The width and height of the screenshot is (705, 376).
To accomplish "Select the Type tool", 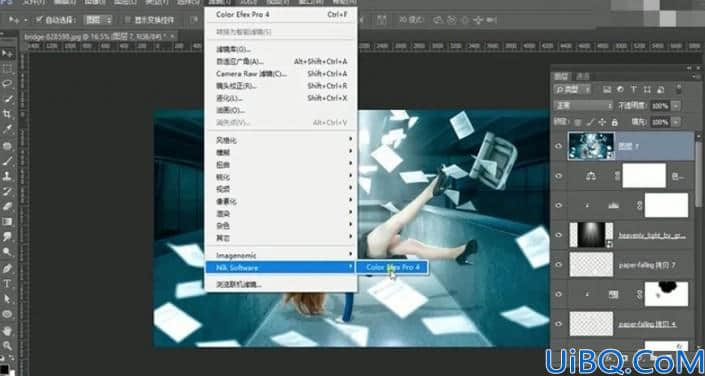I will pos(7,284).
